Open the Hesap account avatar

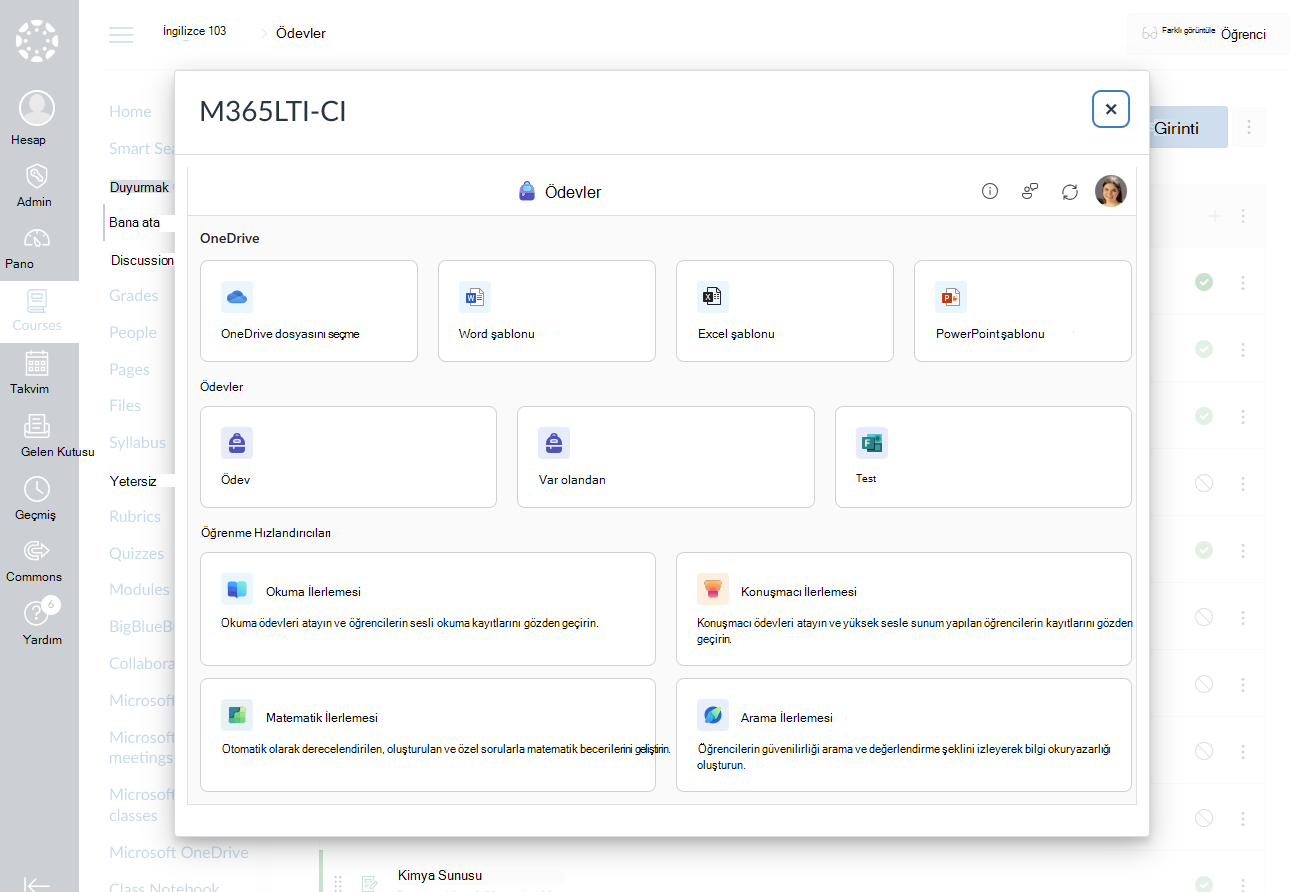point(37,107)
